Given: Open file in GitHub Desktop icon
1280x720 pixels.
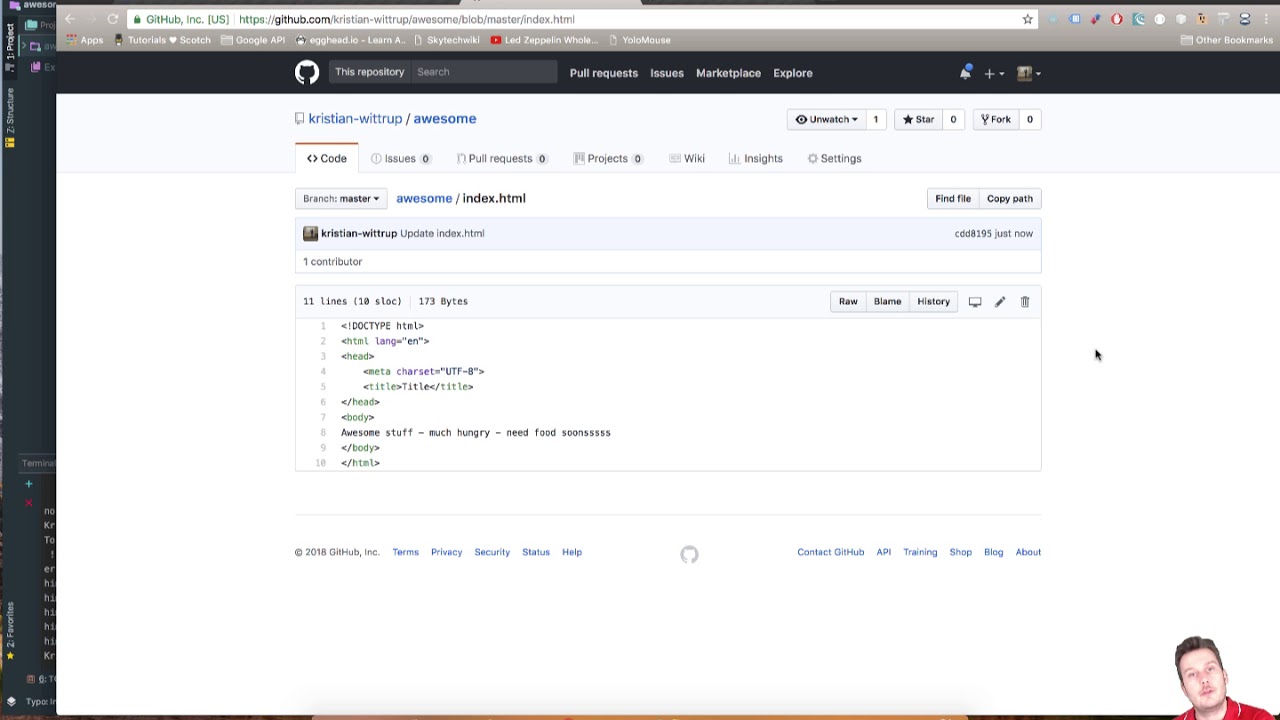Looking at the screenshot, I should (x=975, y=301).
